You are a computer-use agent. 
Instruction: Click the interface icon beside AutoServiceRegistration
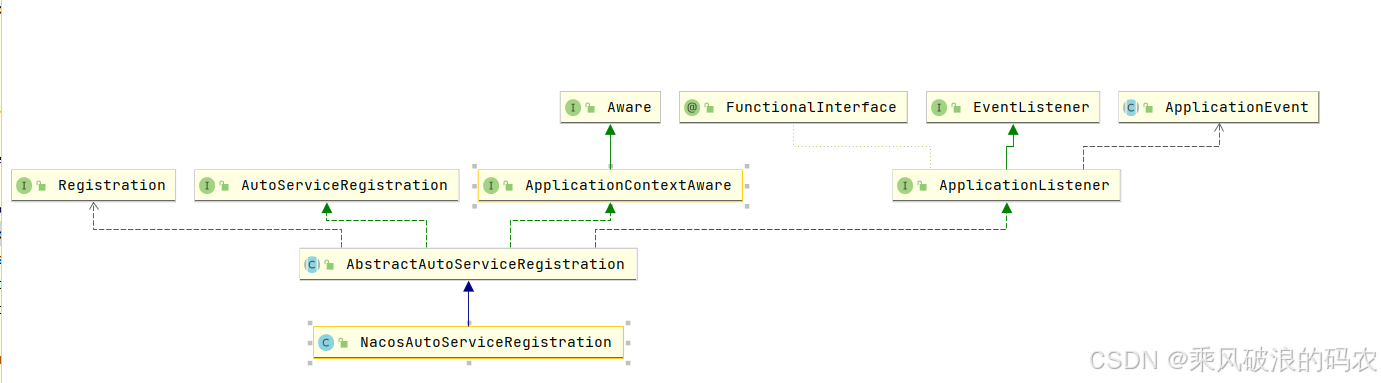pos(207,186)
